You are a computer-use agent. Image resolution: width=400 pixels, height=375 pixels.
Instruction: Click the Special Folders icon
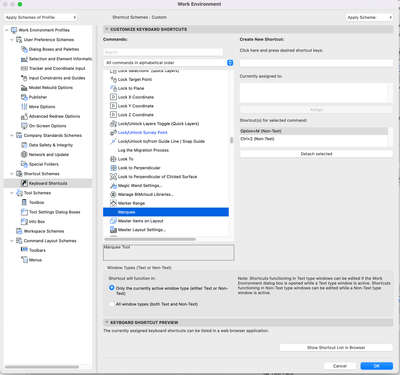point(24,164)
